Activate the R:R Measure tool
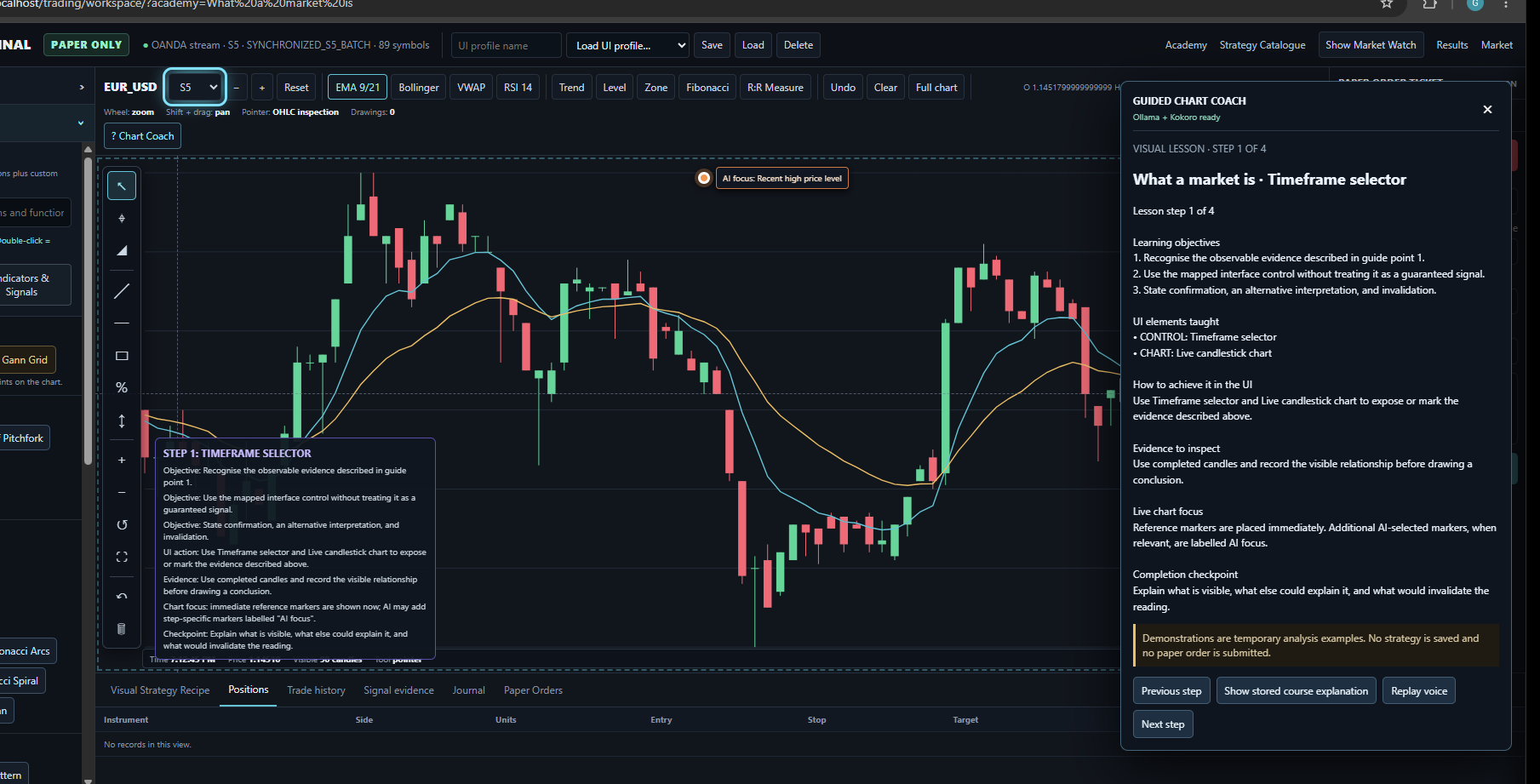 point(776,88)
